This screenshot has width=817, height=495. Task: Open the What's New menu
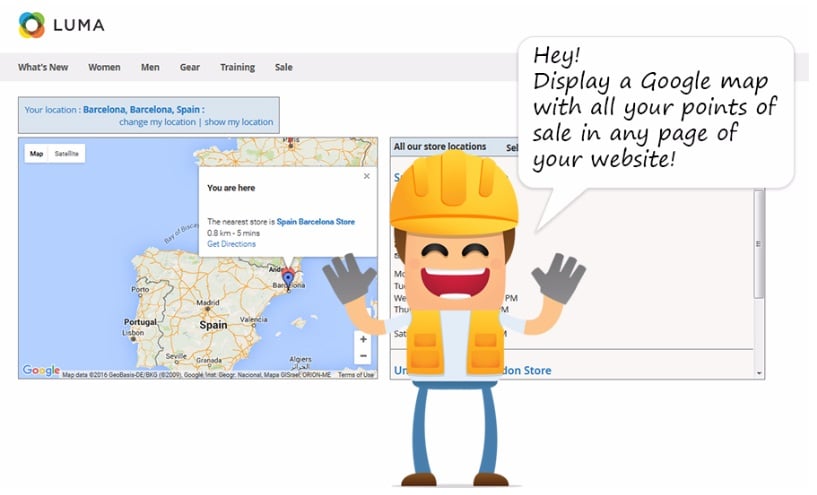(x=43, y=67)
